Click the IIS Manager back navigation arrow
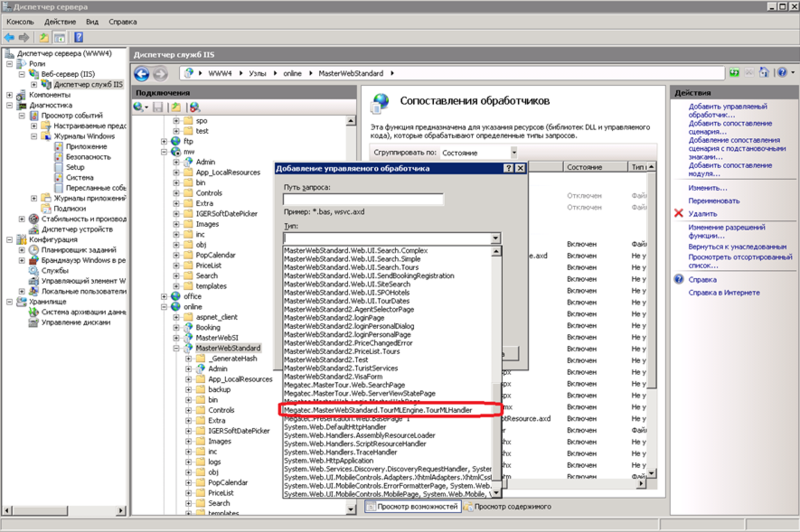 click(x=142, y=75)
